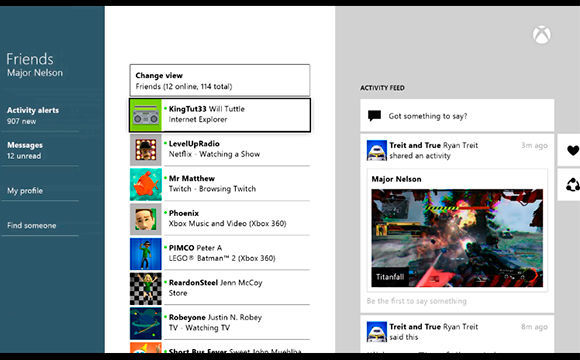Viewport: 580px width, 360px height.
Task: Open Activity alerts 907 new
Action: tap(40, 115)
